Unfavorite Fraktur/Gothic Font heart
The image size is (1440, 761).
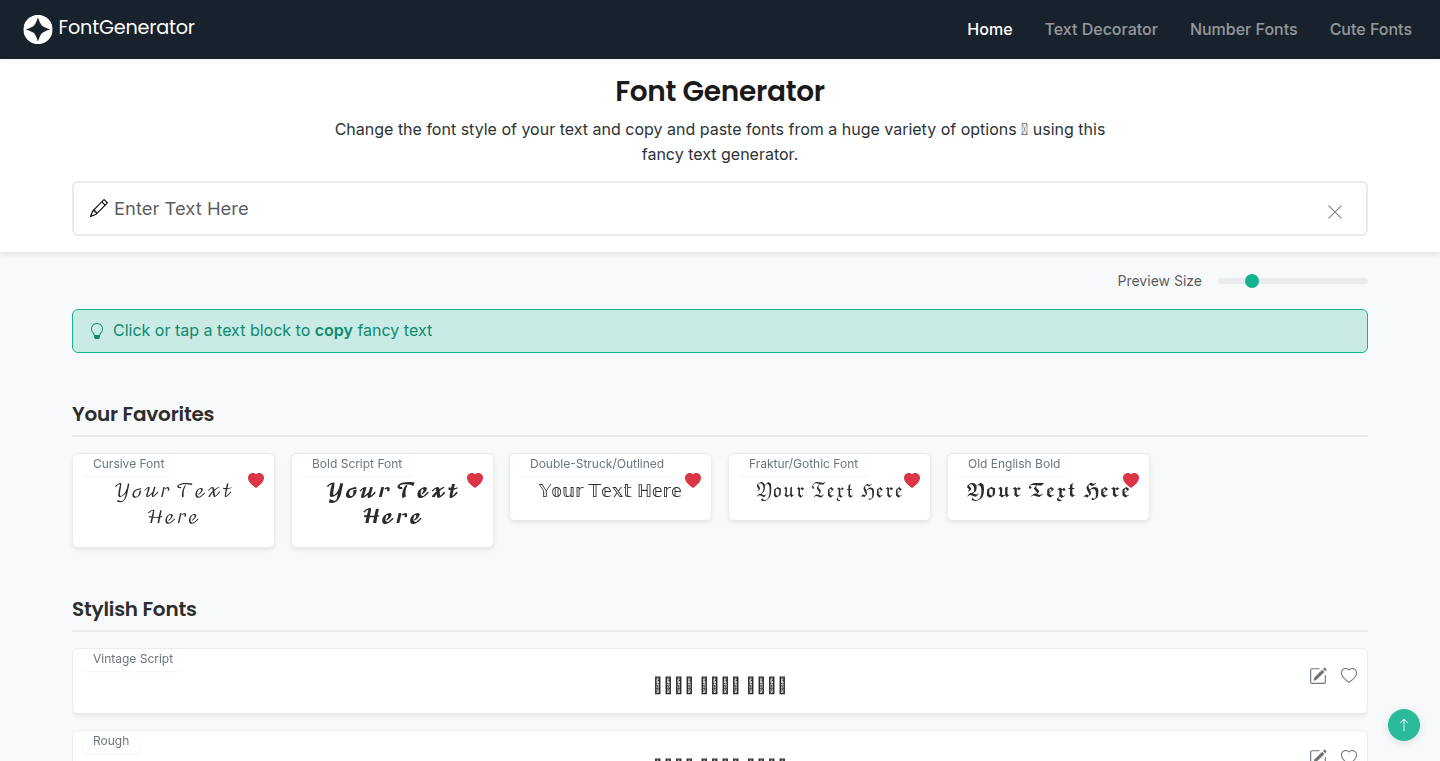point(912,480)
